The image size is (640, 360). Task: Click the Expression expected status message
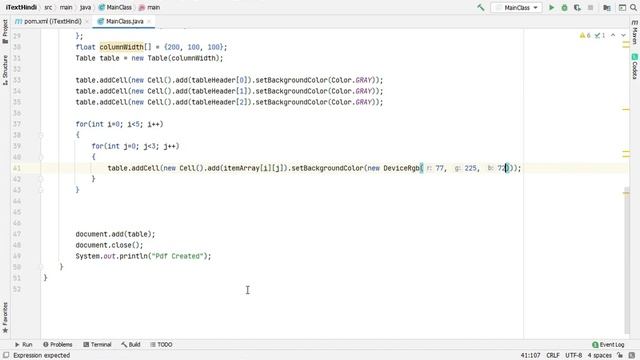[x=42, y=355]
